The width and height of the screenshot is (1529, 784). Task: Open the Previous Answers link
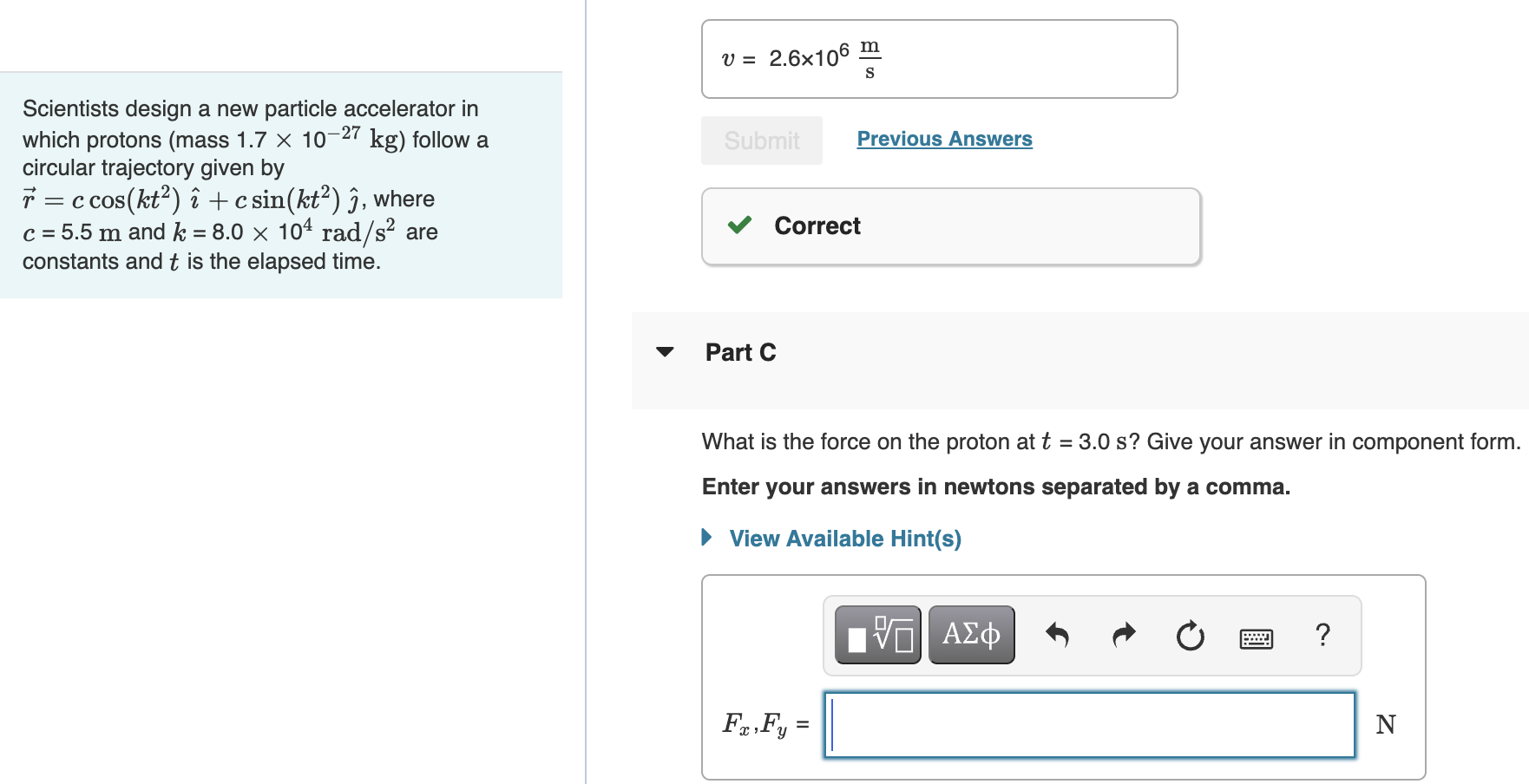click(944, 139)
